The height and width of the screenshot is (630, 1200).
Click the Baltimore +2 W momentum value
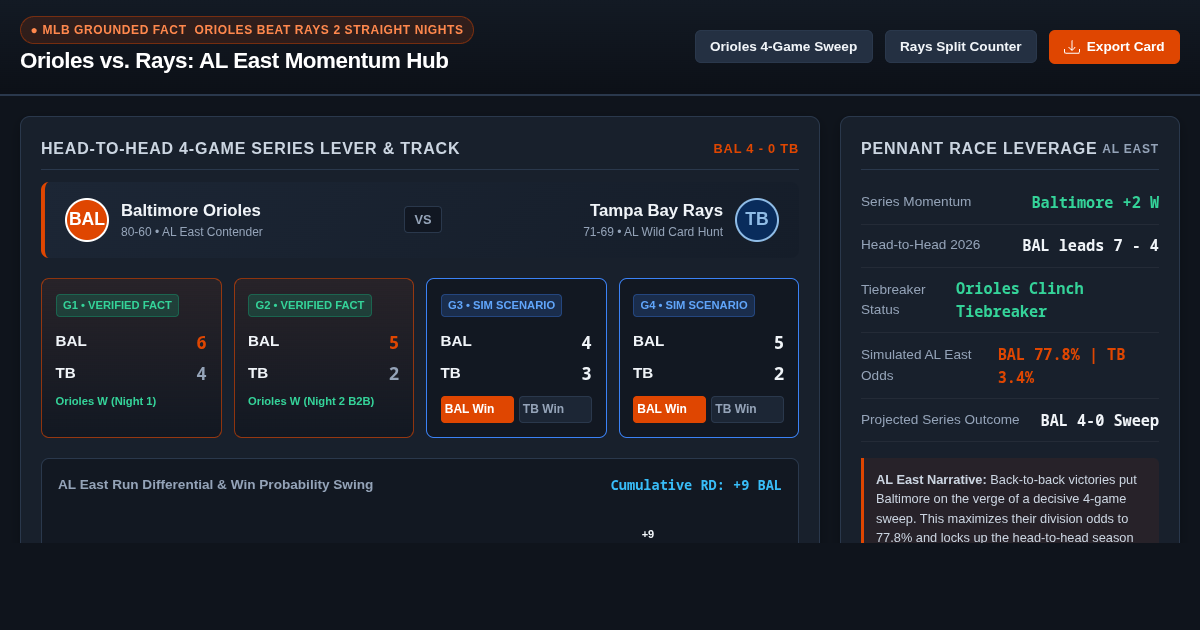pos(1095,202)
